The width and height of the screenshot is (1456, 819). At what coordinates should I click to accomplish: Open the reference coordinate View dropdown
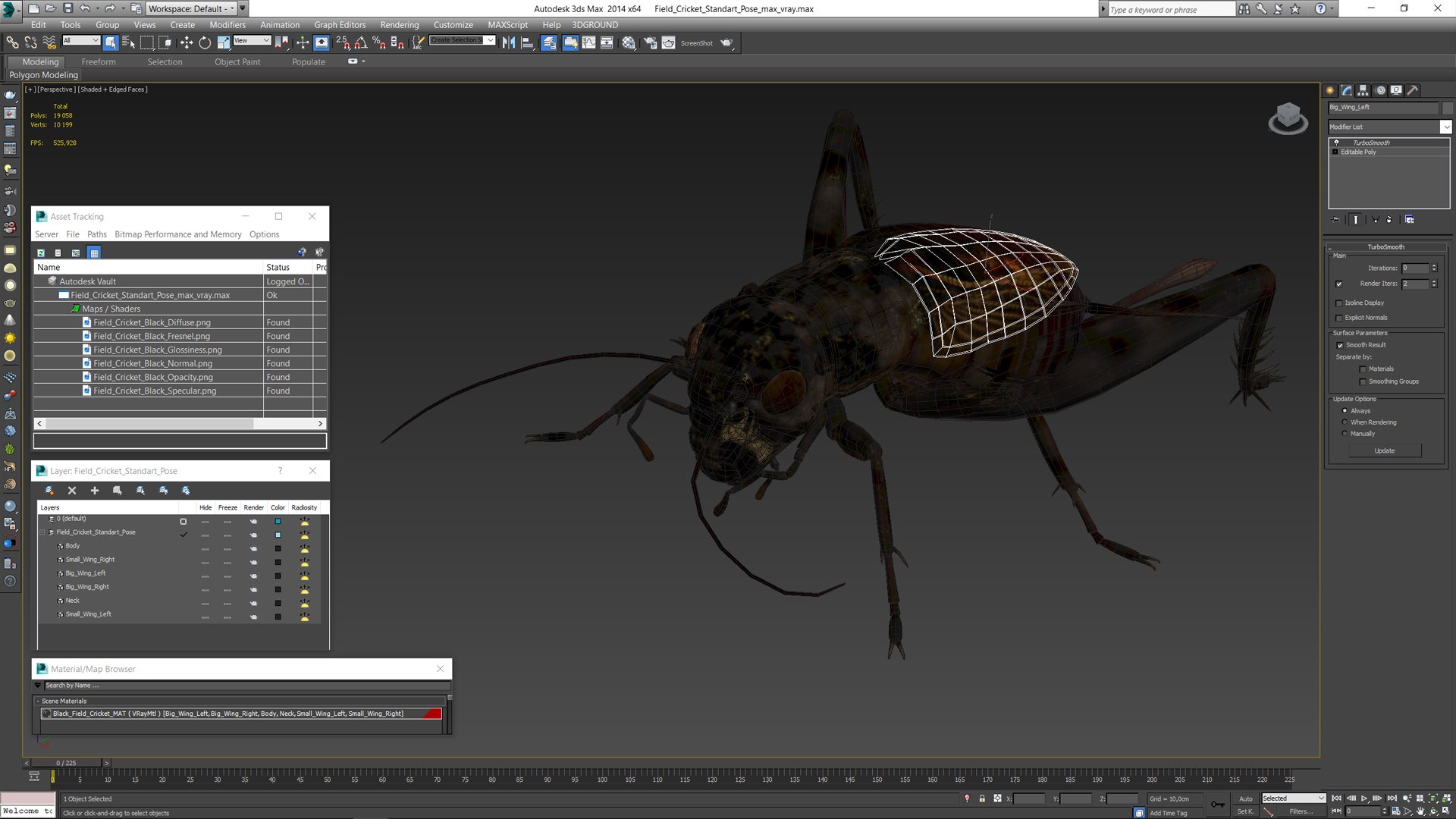point(252,40)
